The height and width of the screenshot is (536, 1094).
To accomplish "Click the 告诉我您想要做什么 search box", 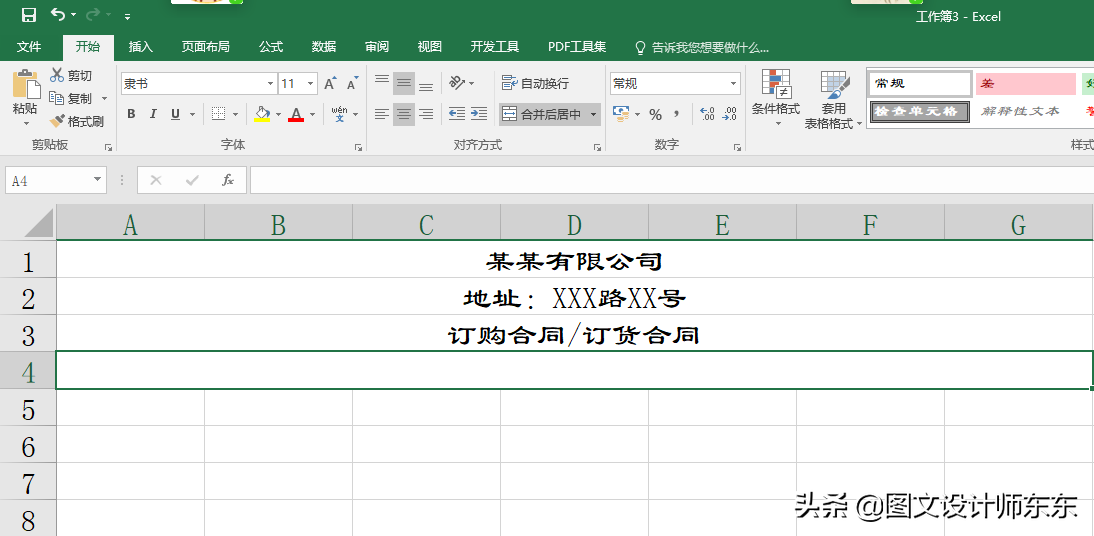I will coord(702,47).
